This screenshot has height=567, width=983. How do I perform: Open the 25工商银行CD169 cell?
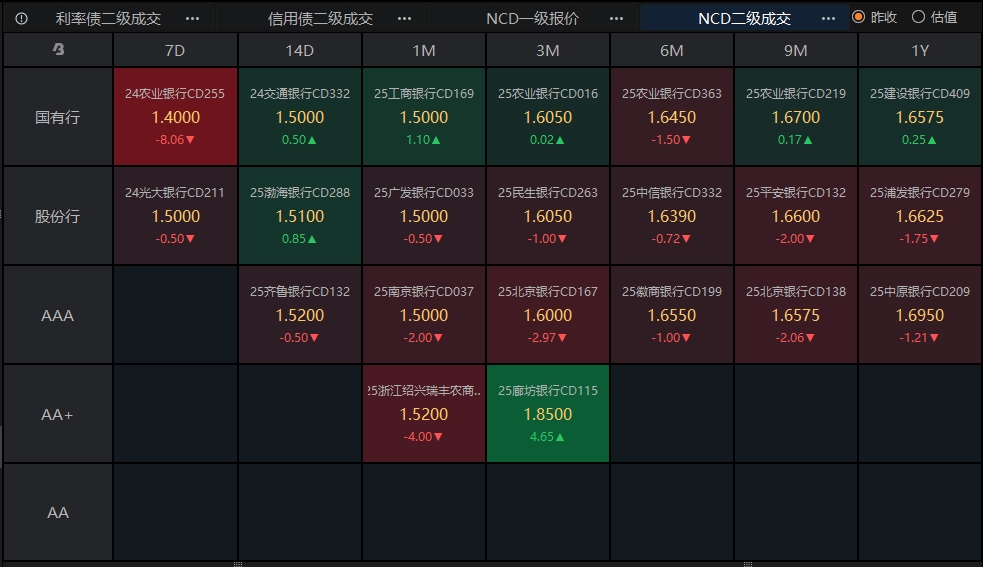[x=424, y=117]
